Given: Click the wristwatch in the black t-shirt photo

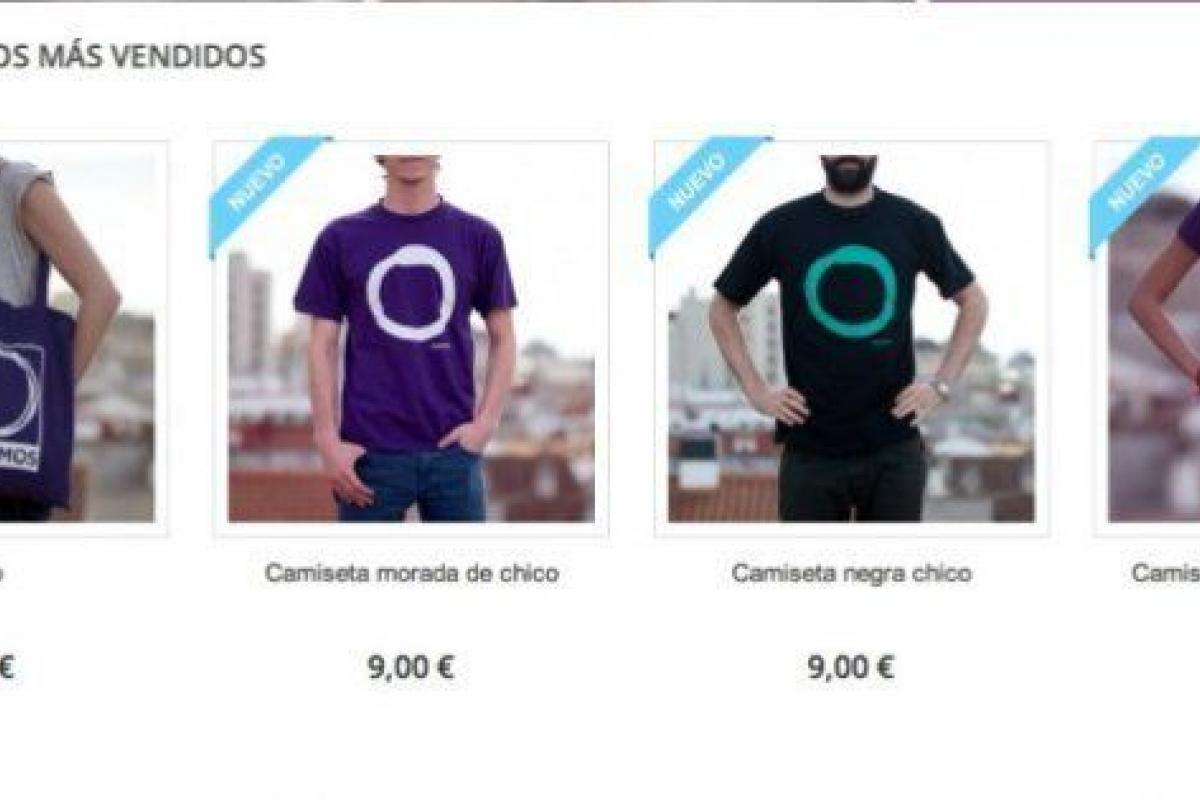Looking at the screenshot, I should 939,388.
